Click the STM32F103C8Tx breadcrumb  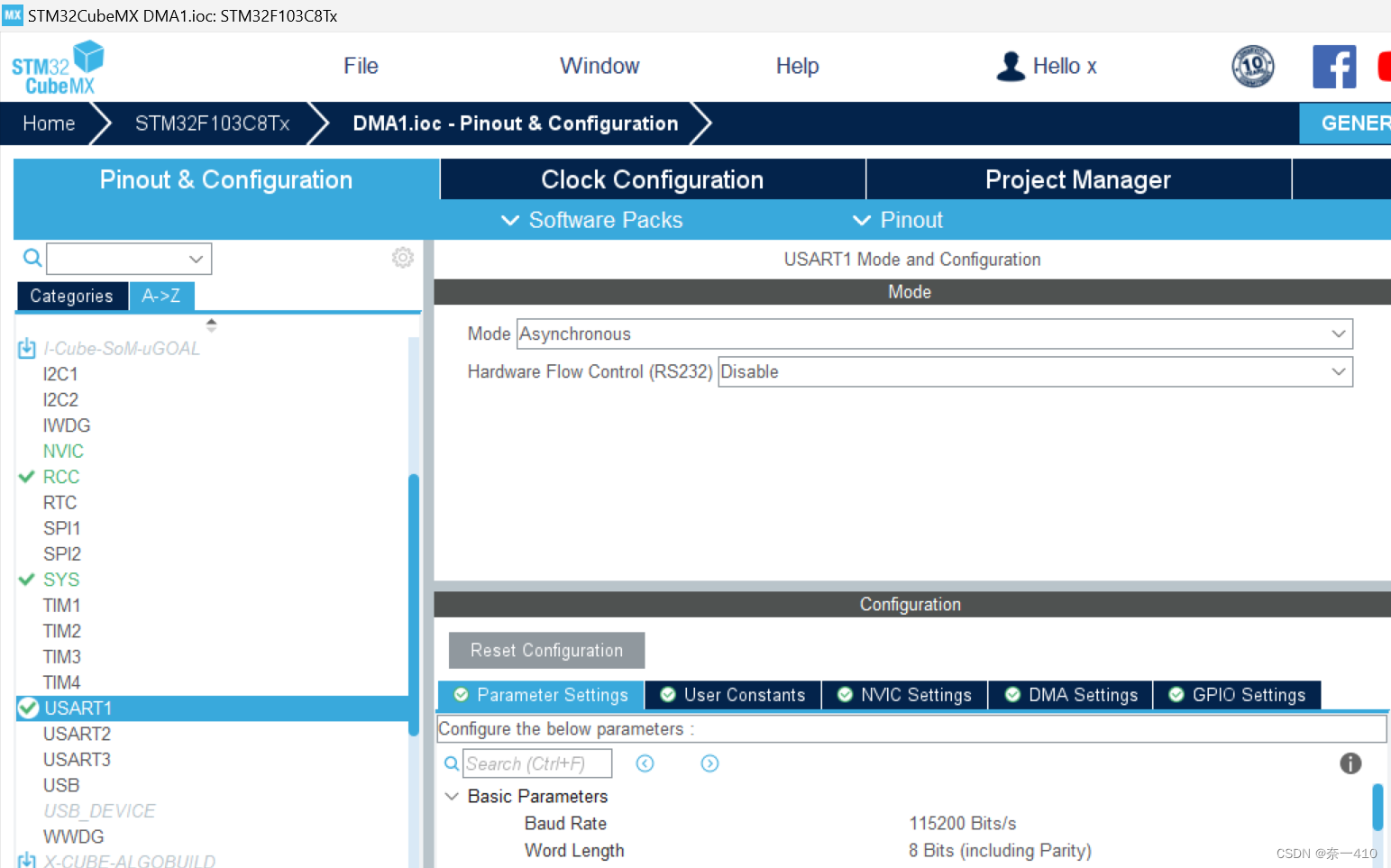tap(213, 123)
